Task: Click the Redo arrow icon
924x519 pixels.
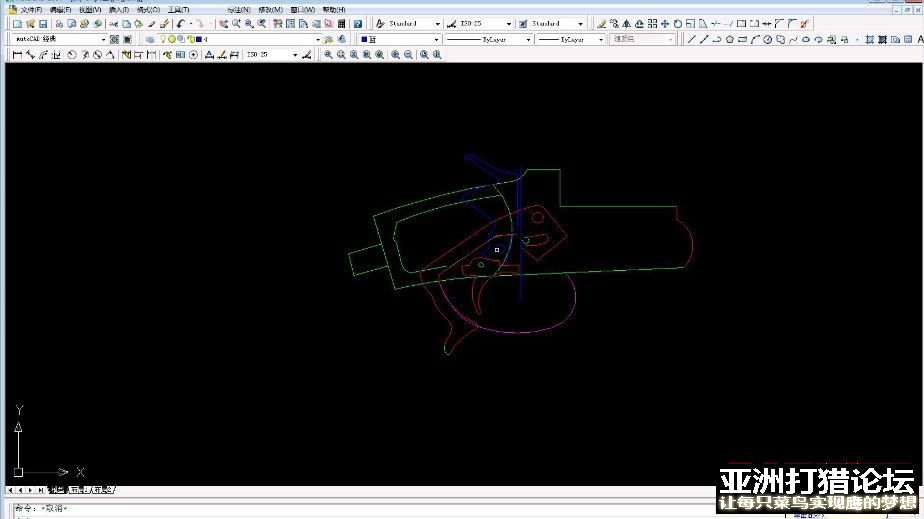Action: tap(200, 24)
